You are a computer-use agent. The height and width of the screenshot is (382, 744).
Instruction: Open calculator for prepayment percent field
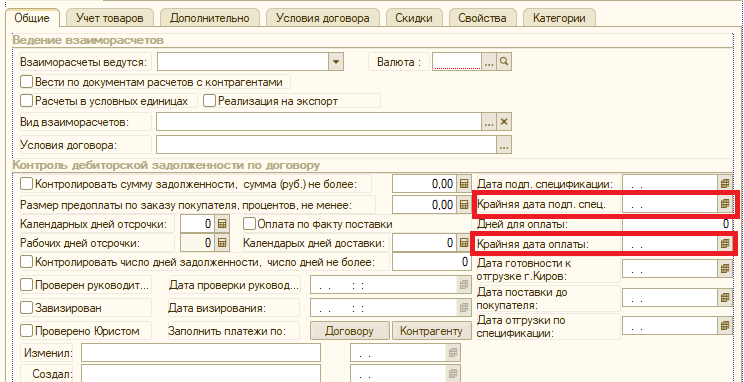464,205
